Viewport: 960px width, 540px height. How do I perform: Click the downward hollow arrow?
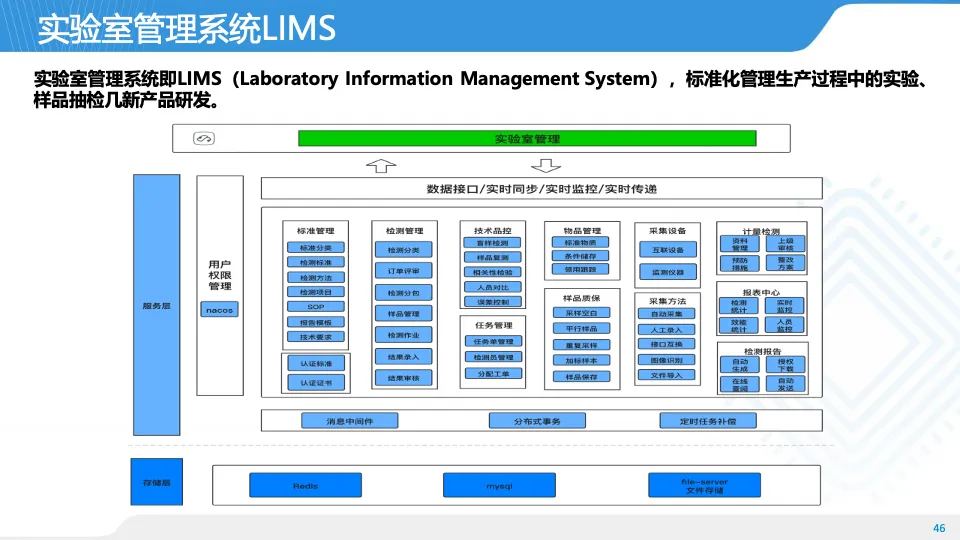point(546,165)
